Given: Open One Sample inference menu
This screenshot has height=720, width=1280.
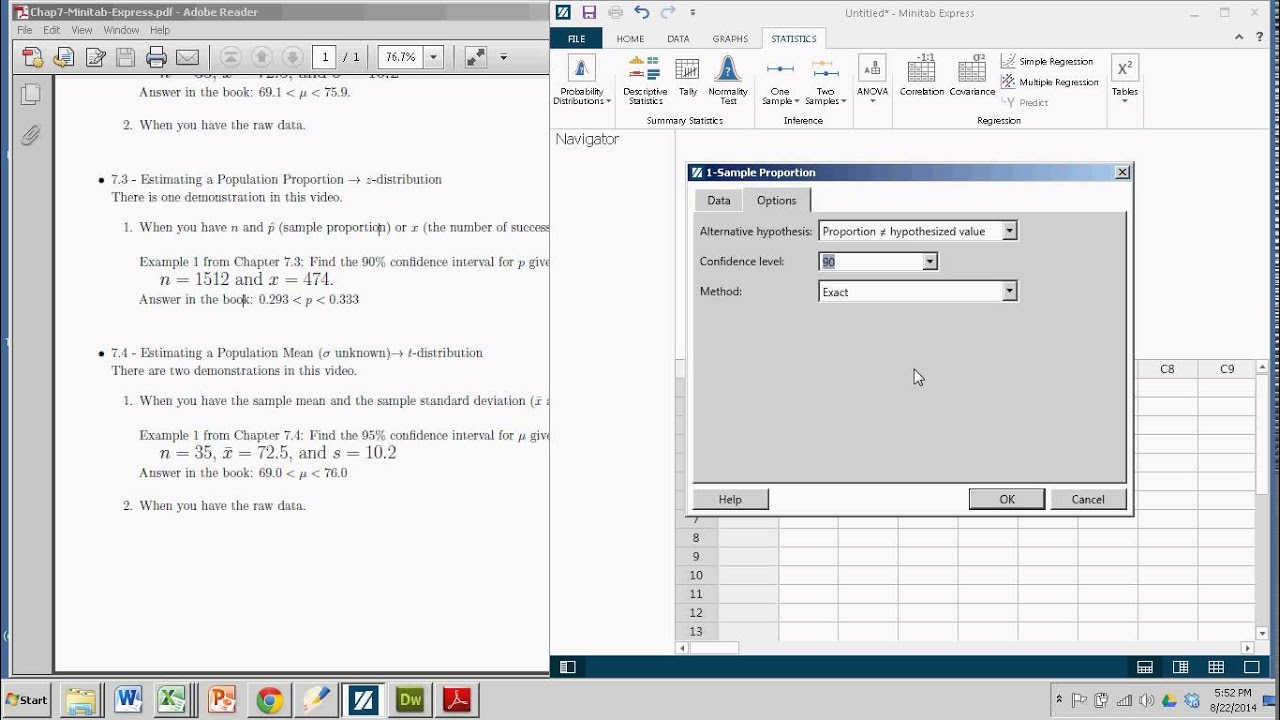Looking at the screenshot, I should 780,81.
